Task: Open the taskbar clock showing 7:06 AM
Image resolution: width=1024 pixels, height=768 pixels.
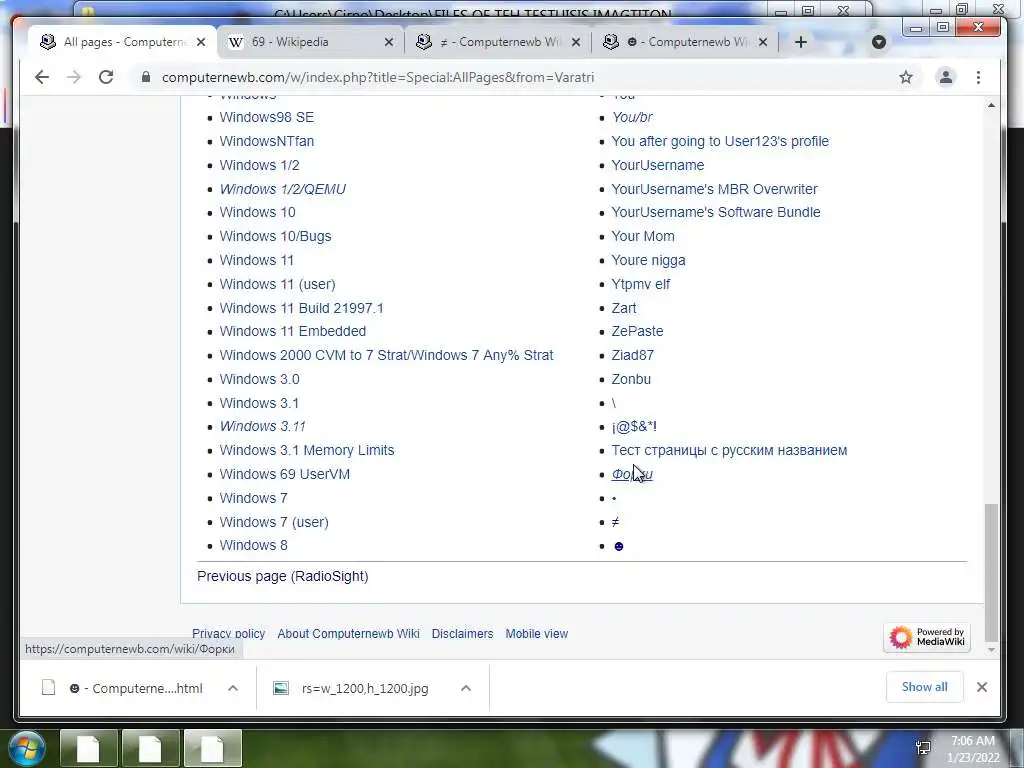Action: tap(972, 749)
